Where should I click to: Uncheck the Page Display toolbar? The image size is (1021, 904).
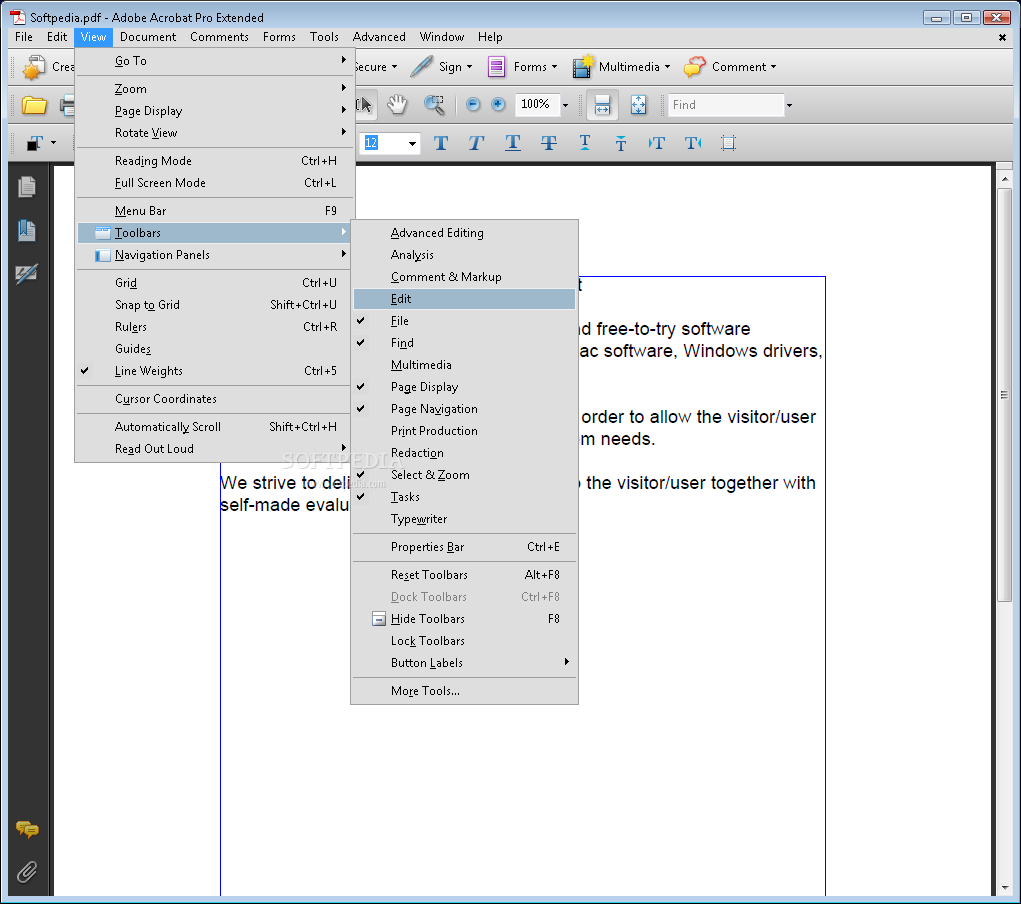tap(464, 387)
